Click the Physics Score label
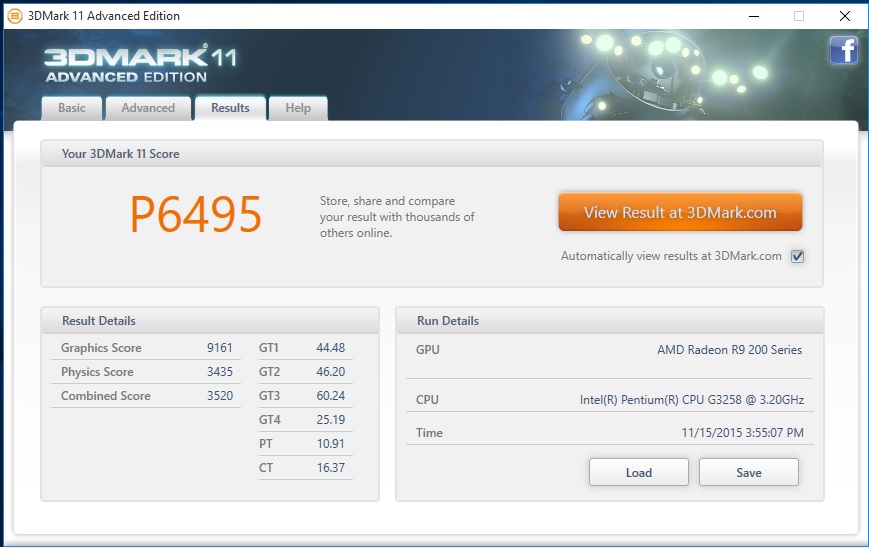 pyautogui.click(x=98, y=372)
